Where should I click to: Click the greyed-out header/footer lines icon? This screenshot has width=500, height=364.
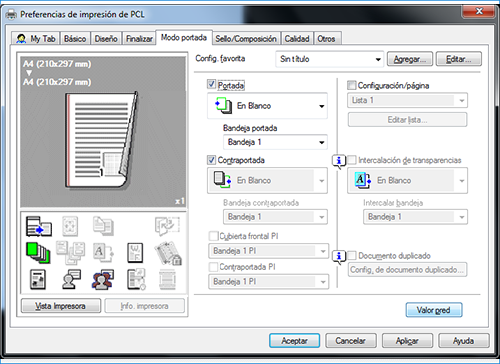pyautogui.click(x=167, y=279)
